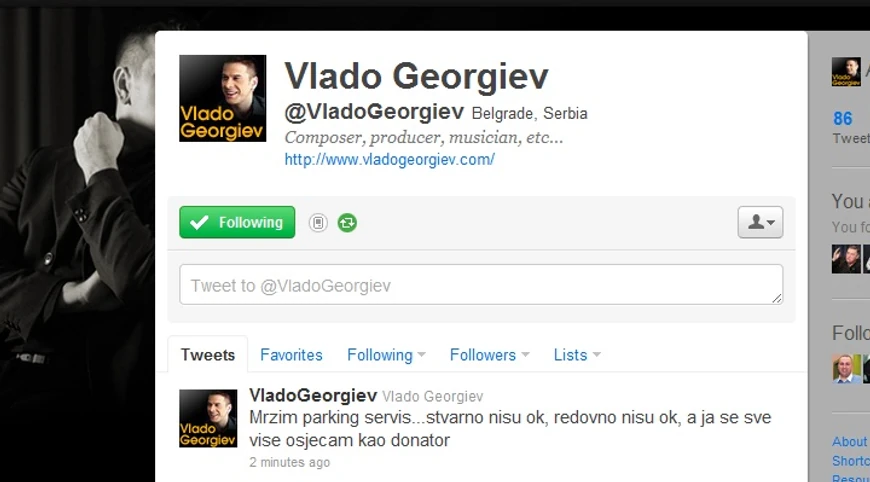Viewport: 870px width, 482px height.
Task: Click the small sidebar profile avatar
Action: (846, 72)
